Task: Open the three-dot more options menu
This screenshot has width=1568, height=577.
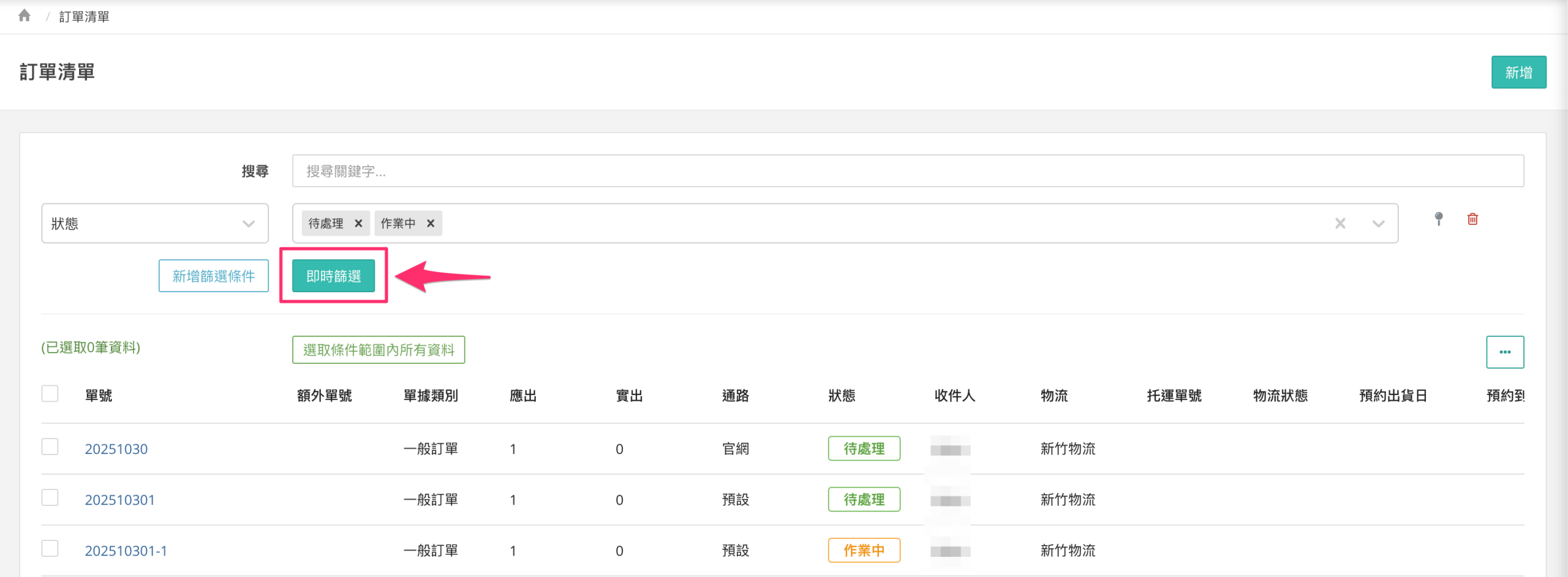Action: (x=1504, y=352)
